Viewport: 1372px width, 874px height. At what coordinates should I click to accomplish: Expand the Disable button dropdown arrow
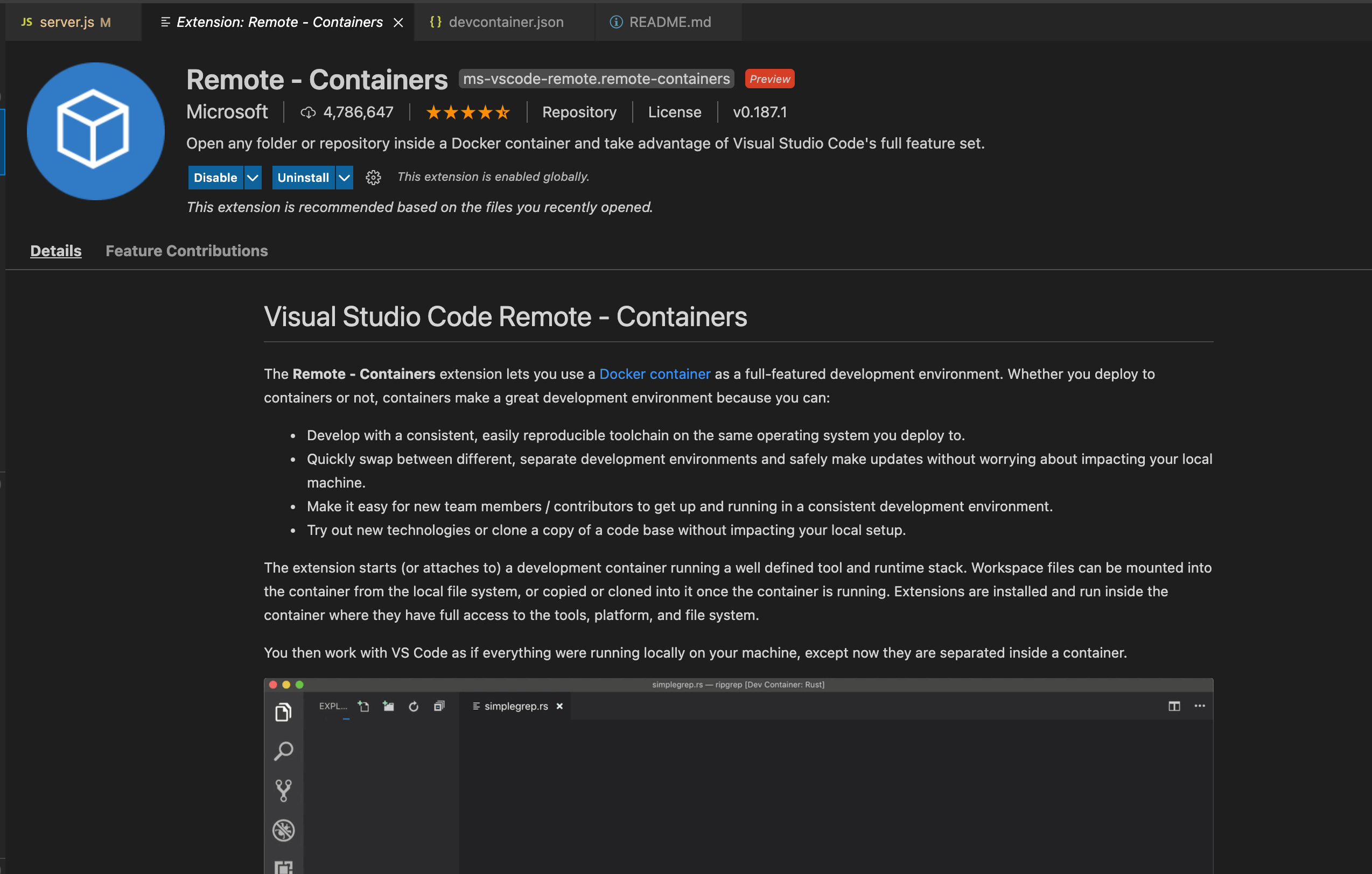(x=253, y=177)
